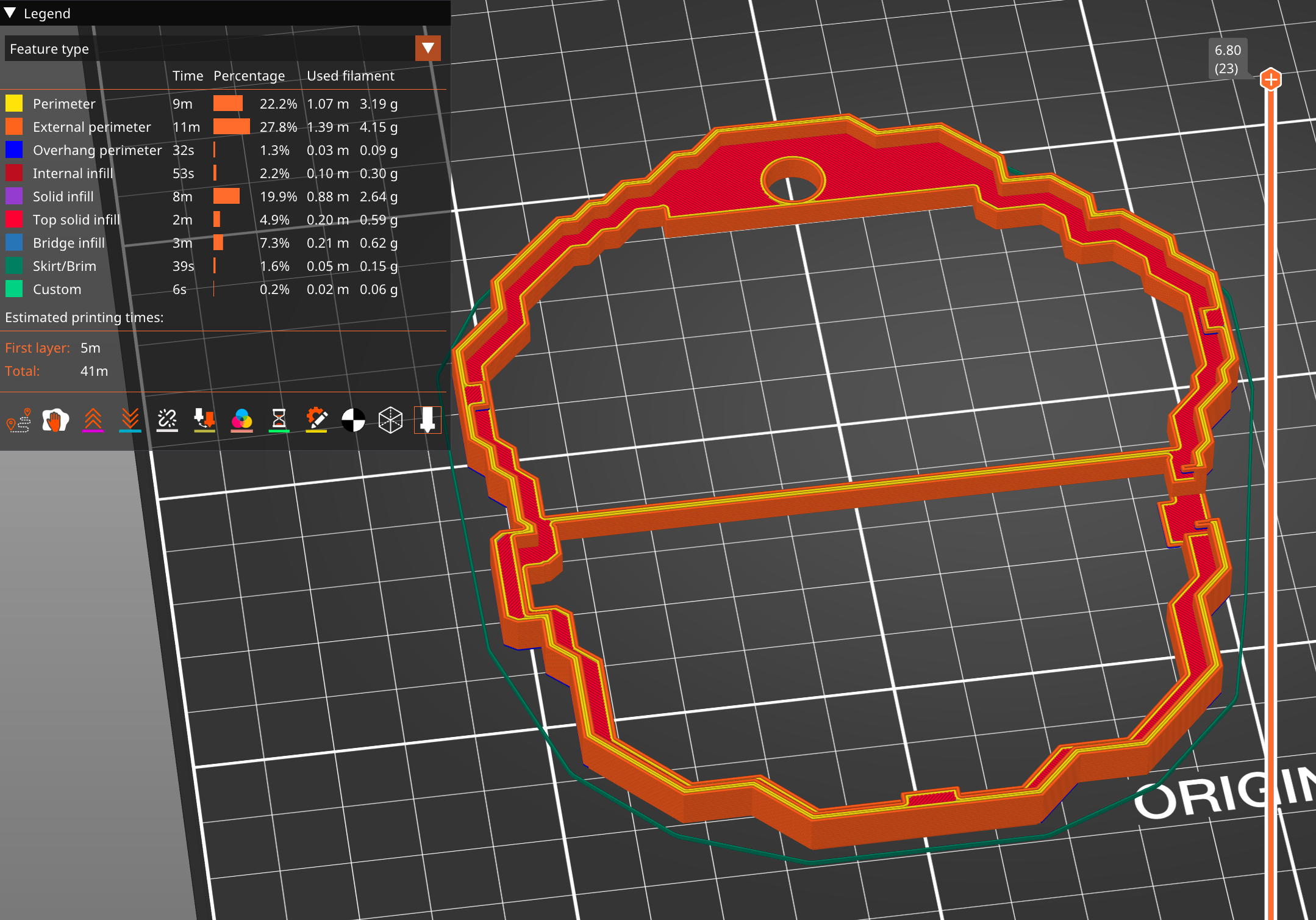Click the 22.2% Perimeter percentage

pos(278,104)
